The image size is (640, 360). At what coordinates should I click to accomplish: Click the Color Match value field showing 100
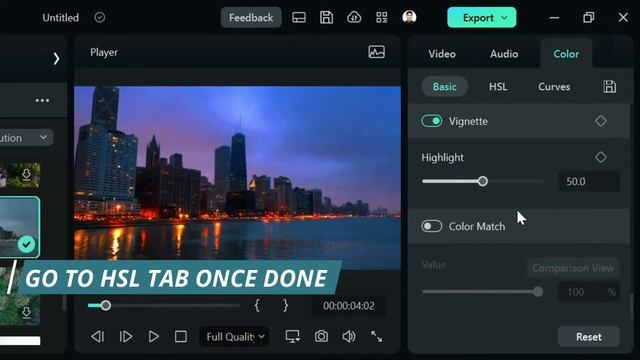click(x=589, y=292)
